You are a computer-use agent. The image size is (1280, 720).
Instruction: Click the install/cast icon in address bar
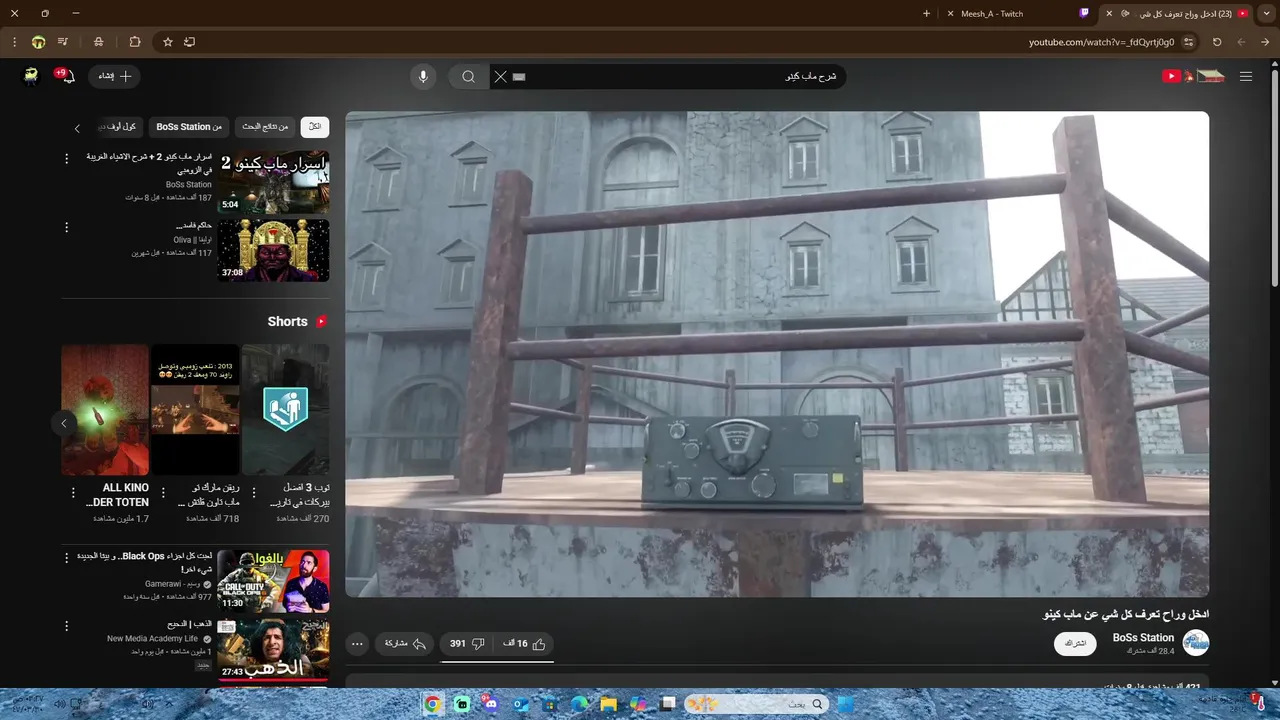189,42
